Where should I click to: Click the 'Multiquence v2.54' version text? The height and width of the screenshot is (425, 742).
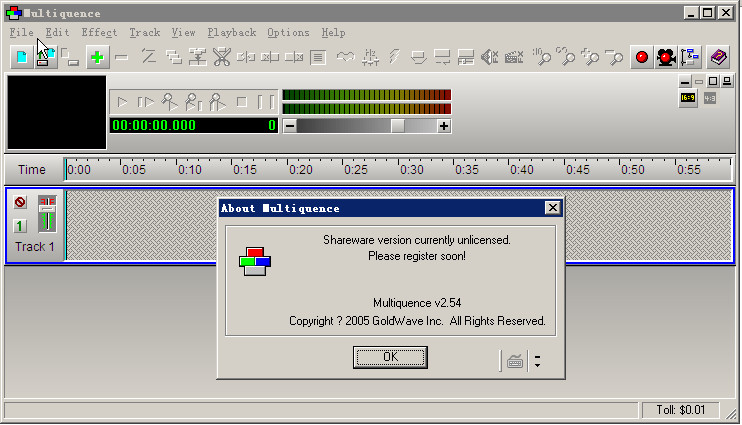417,303
